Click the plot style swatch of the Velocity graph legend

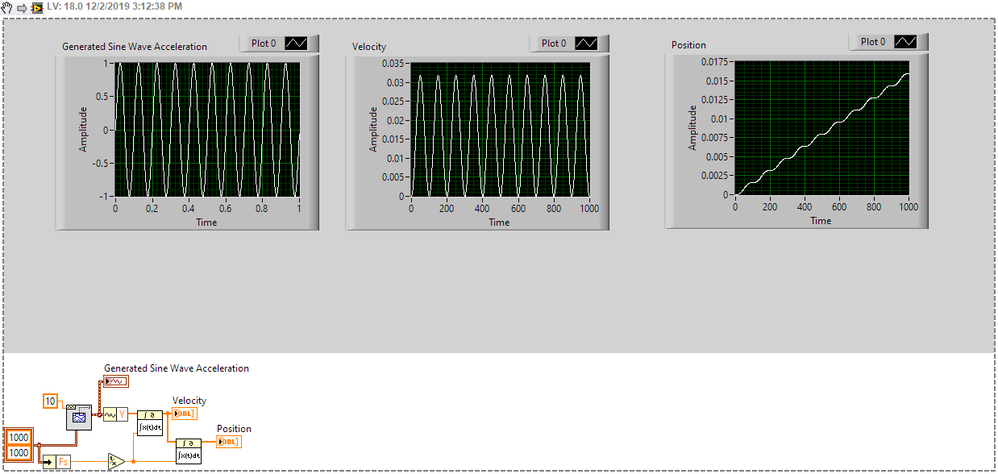[x=586, y=43]
